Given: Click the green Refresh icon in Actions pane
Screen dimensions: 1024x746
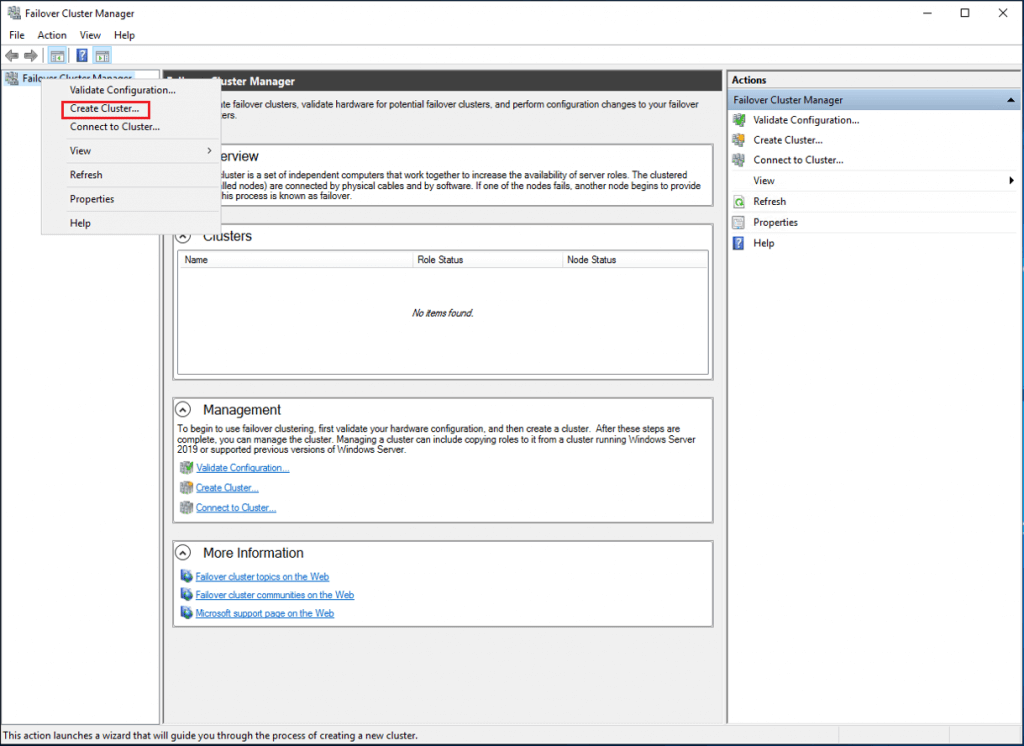Looking at the screenshot, I should point(739,201).
